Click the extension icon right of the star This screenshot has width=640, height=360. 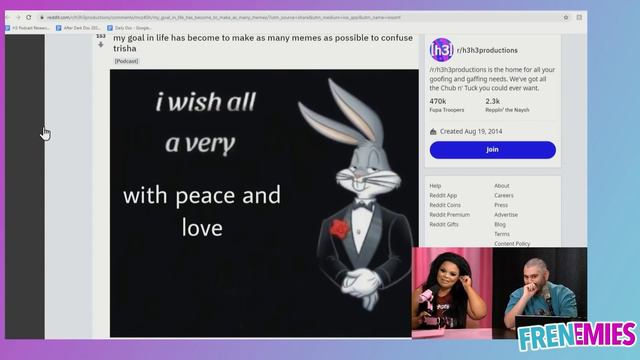pyautogui.click(x=579, y=18)
